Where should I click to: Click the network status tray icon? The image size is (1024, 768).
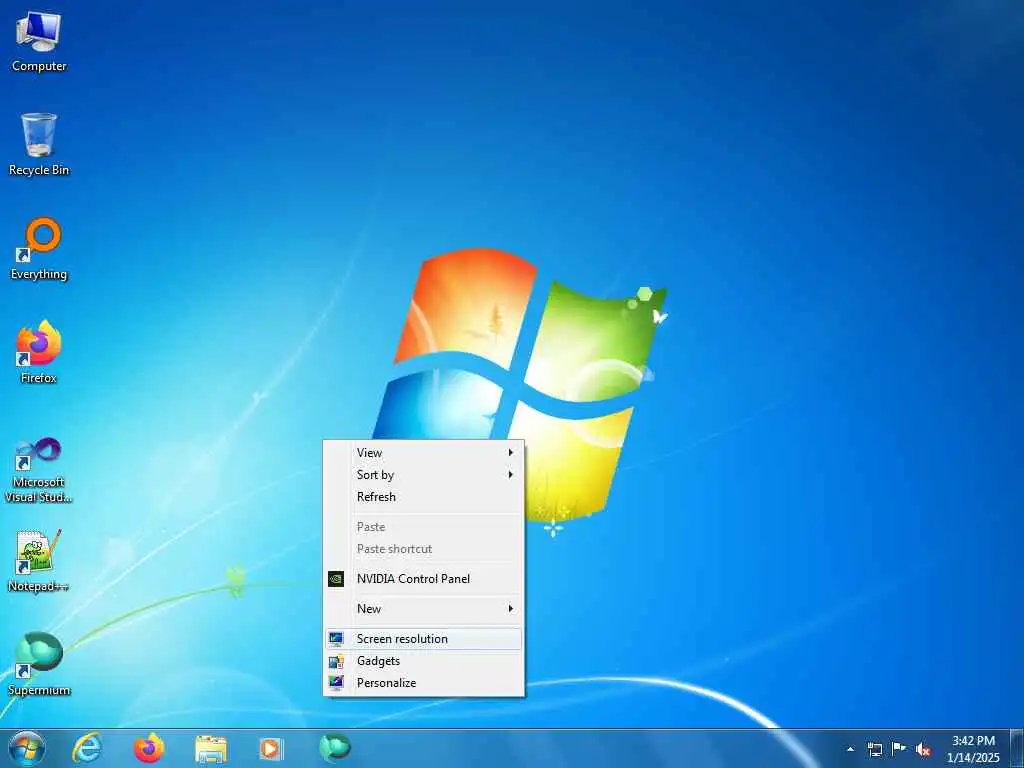coord(874,749)
